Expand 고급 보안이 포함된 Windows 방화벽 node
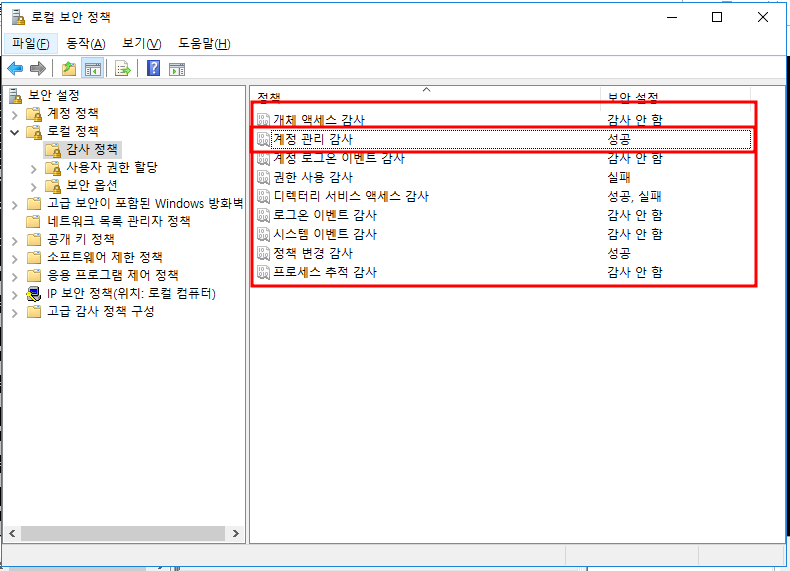Image resolution: width=790 pixels, height=571 pixels. [15, 205]
